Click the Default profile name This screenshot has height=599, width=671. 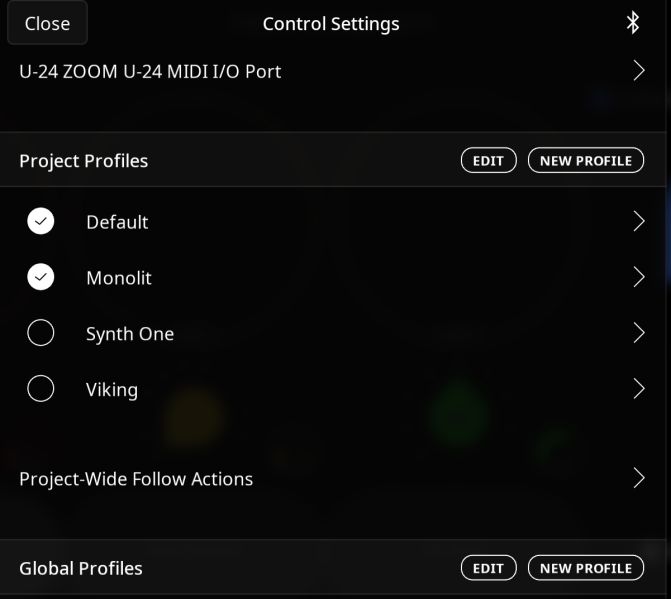point(117,222)
